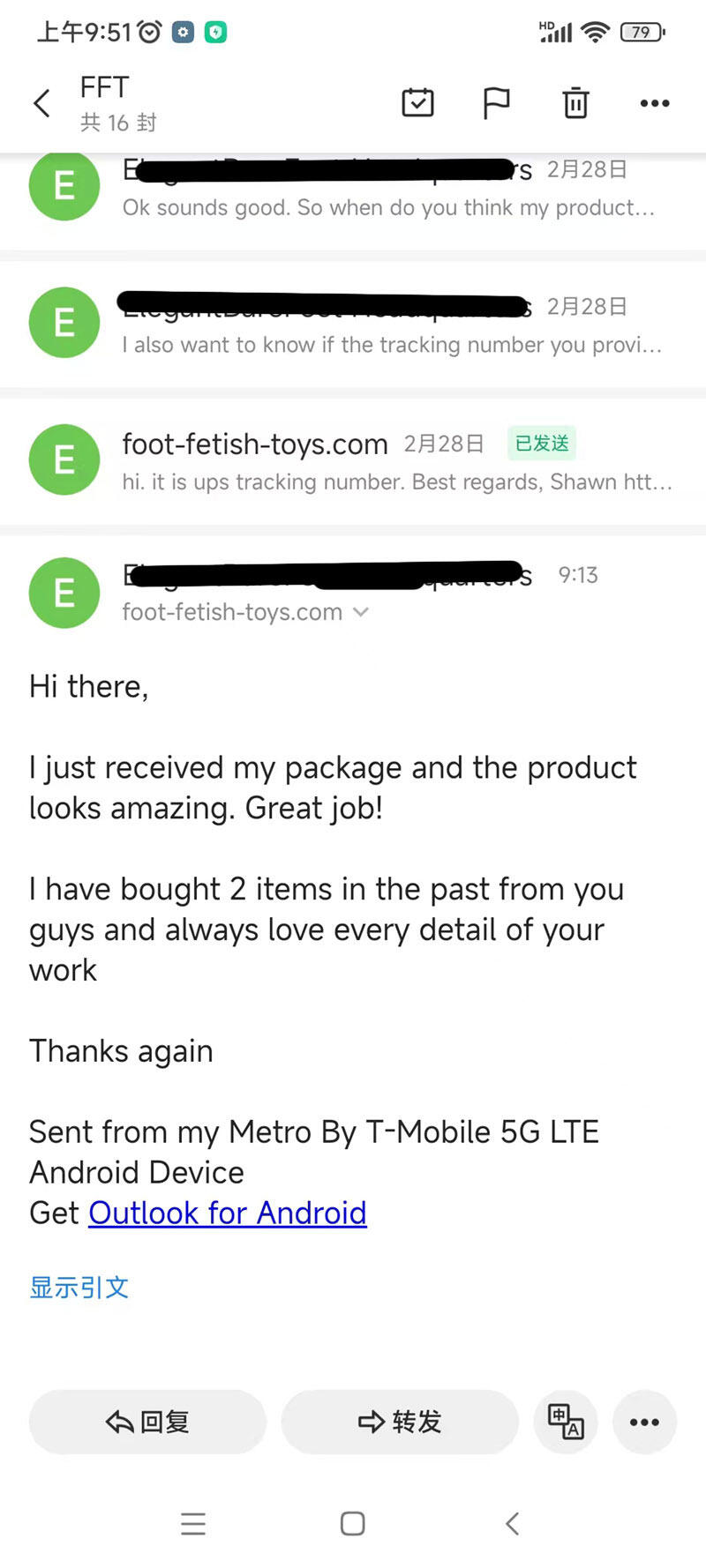Check the battery level indicator showing 79
706x1568 pixels.
(642, 32)
